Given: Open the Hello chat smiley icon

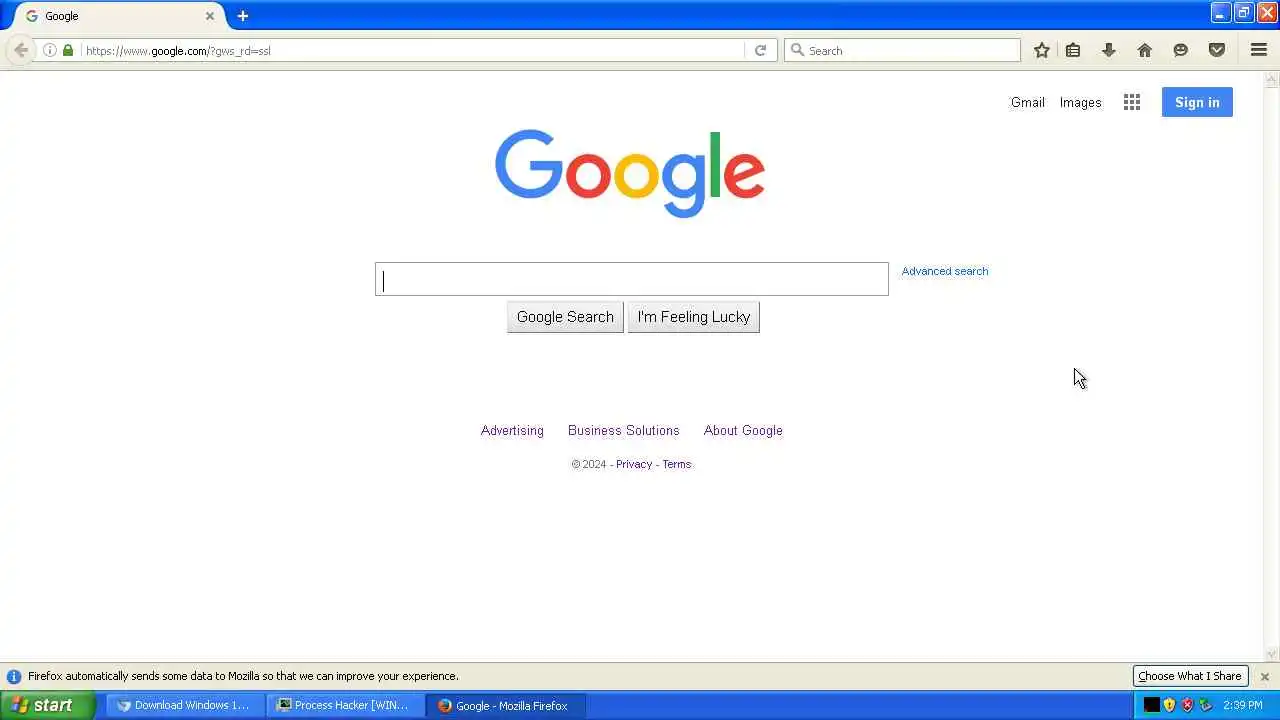Looking at the screenshot, I should [1181, 50].
